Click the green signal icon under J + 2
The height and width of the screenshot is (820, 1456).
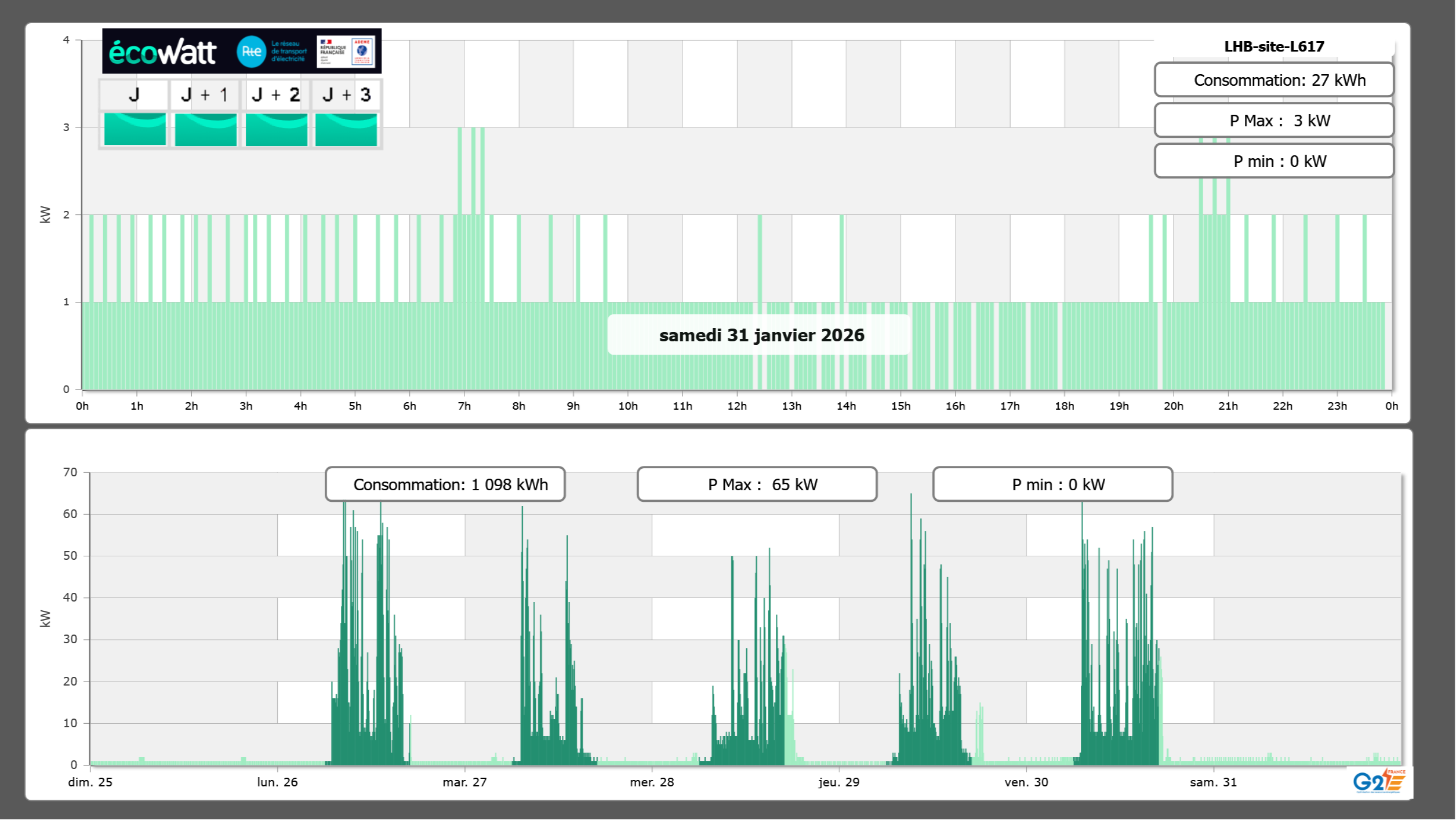[x=277, y=129]
